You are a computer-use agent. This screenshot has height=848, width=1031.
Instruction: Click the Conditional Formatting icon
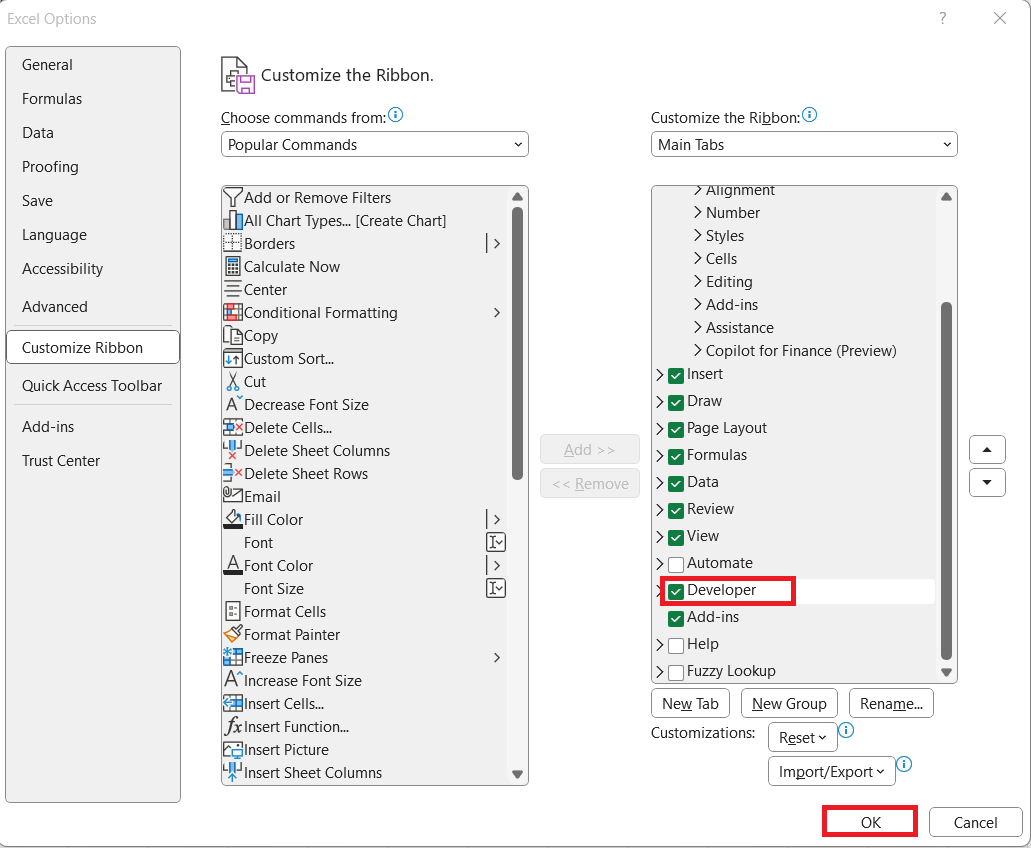coord(233,312)
